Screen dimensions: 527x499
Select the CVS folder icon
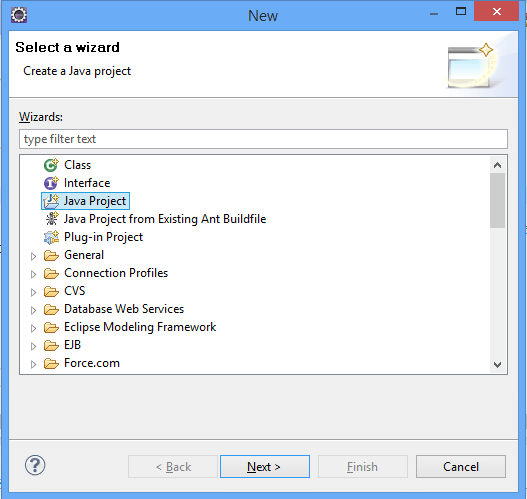pos(51,291)
